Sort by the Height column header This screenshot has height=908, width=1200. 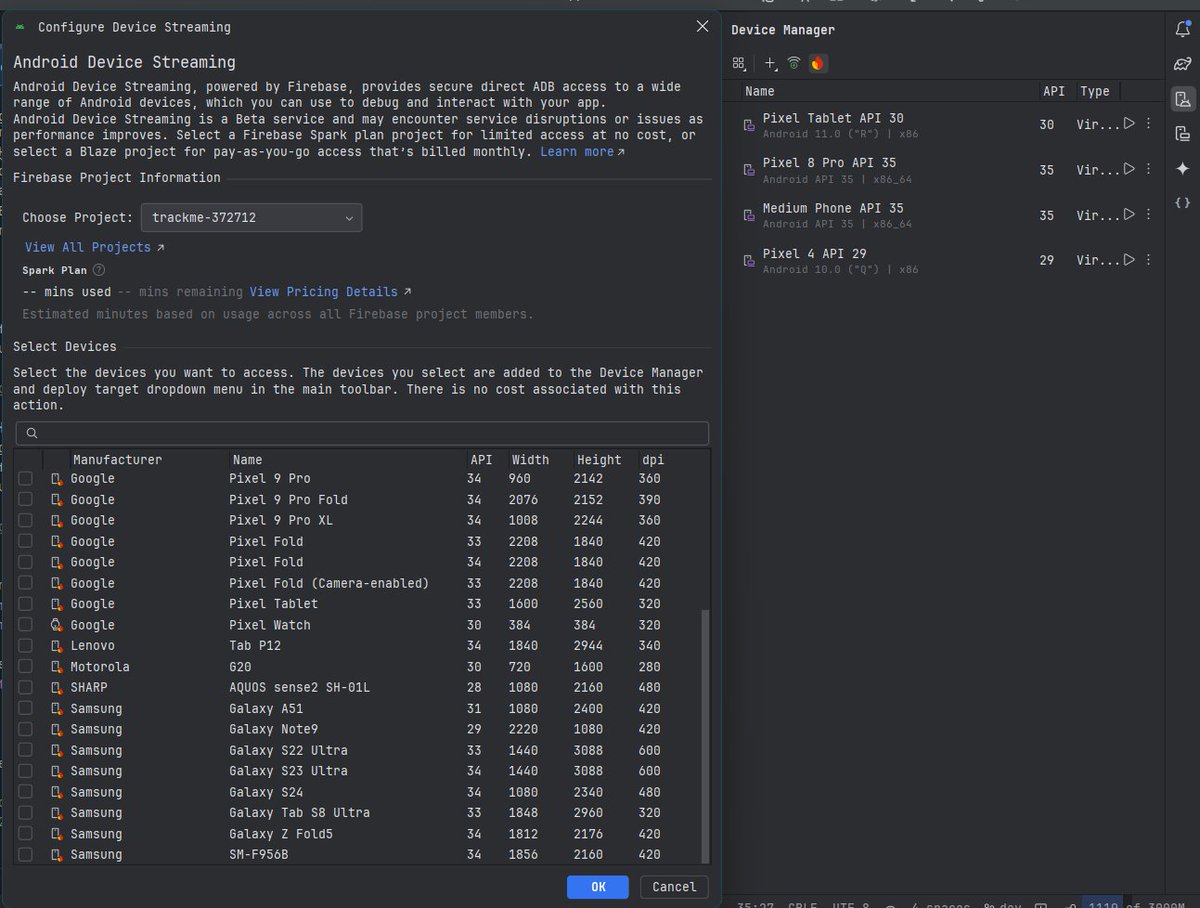599,460
